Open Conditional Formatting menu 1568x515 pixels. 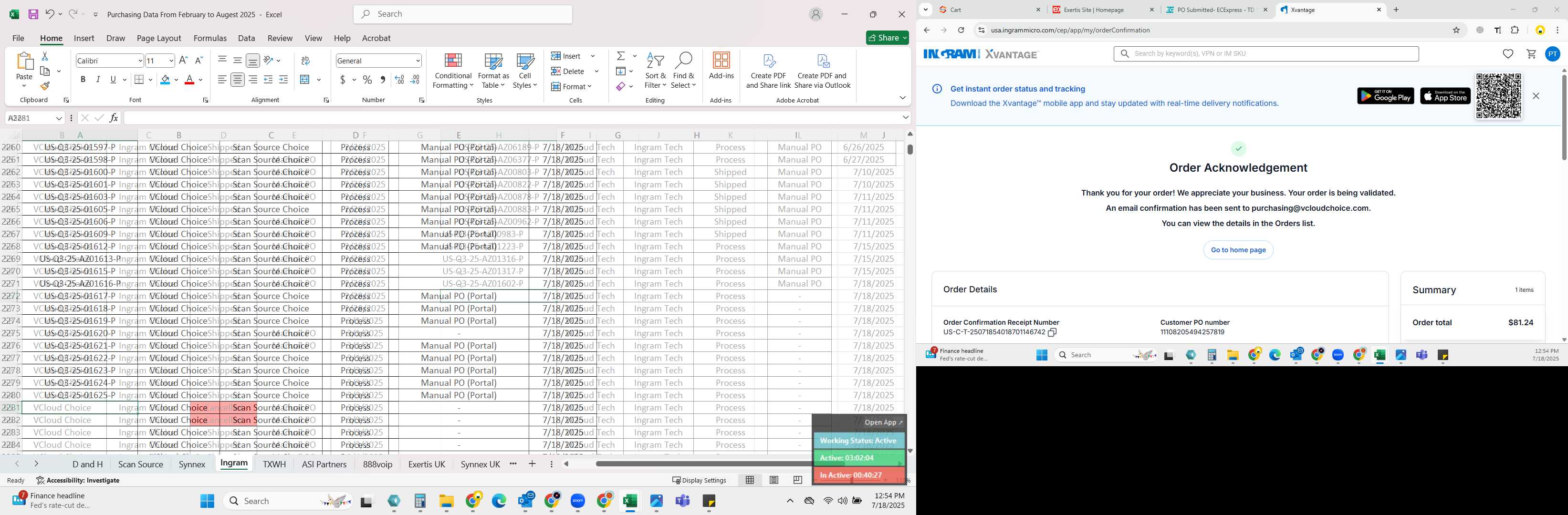[453, 71]
